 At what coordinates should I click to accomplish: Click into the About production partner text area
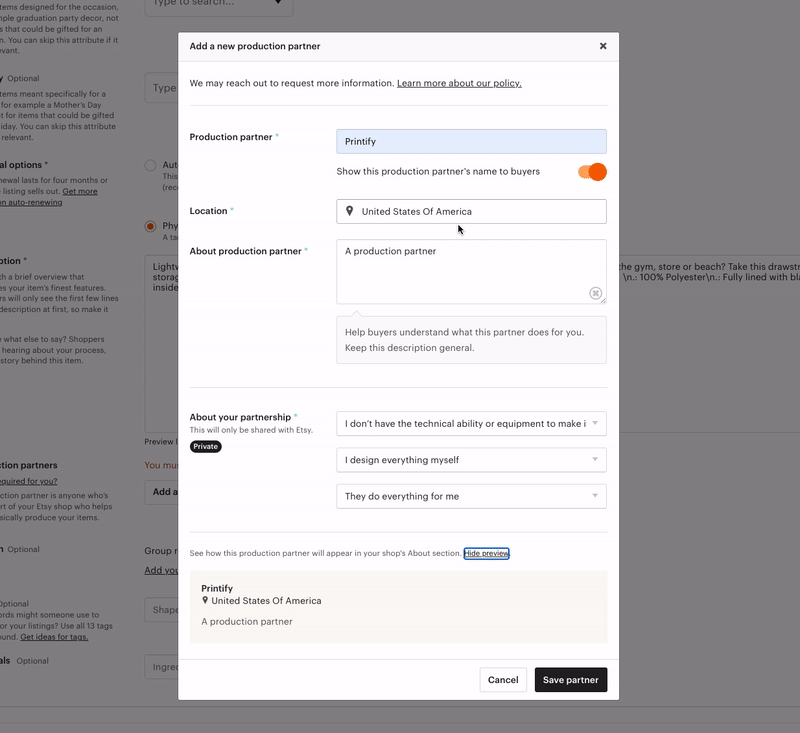tap(465, 270)
